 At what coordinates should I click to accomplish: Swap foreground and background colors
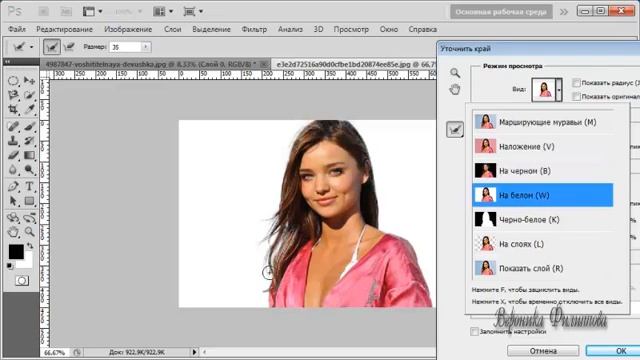(30, 246)
